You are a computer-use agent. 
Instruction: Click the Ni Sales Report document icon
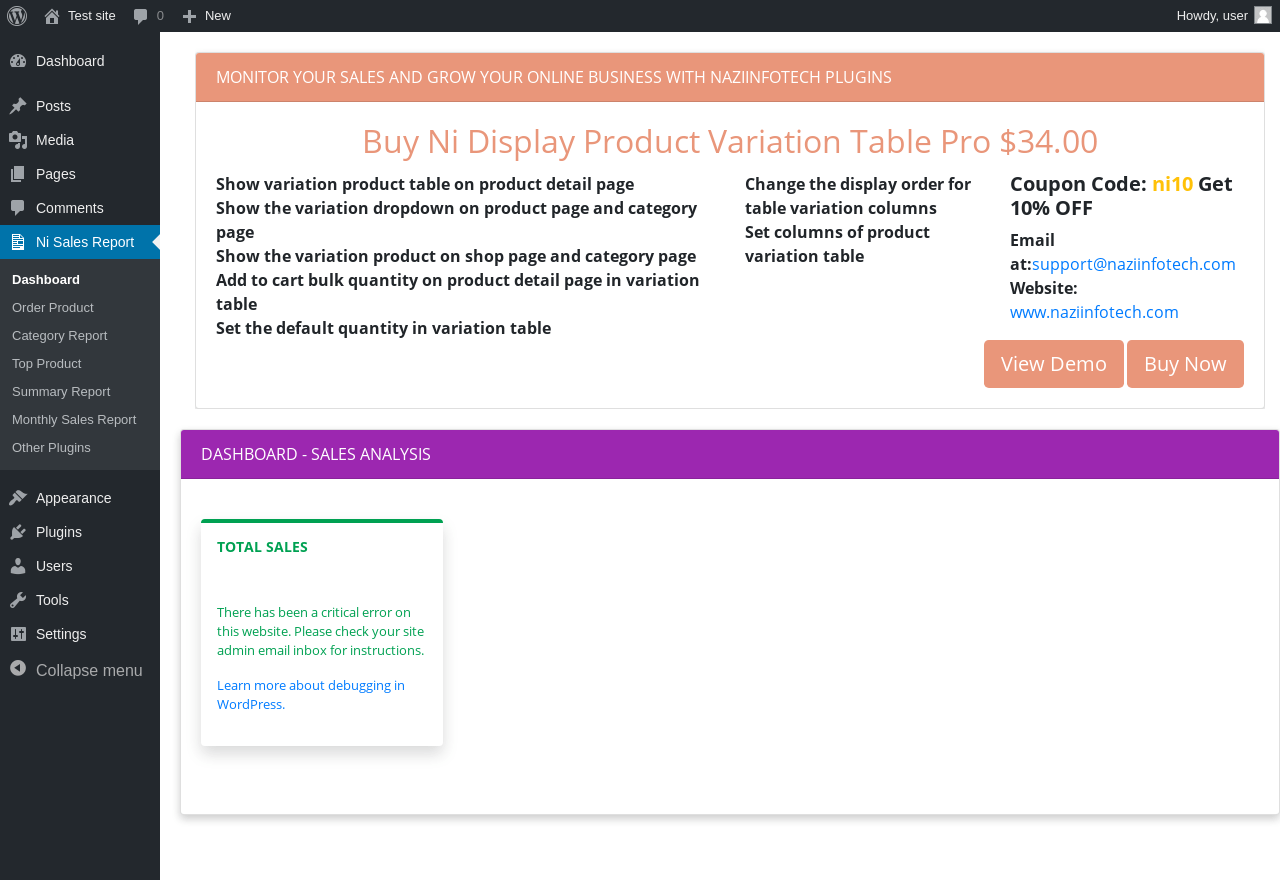tap(18, 242)
